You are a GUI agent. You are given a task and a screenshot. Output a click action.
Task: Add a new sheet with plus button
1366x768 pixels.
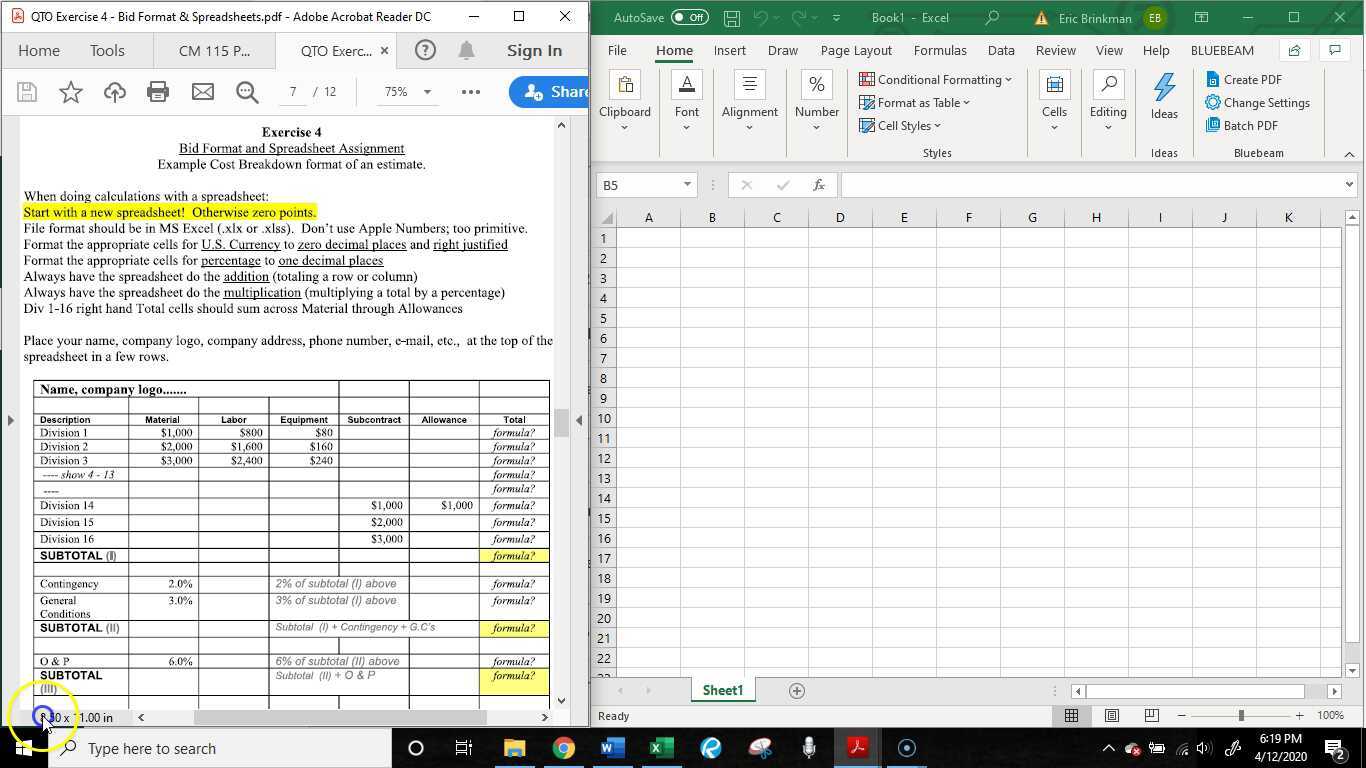pyautogui.click(x=797, y=691)
